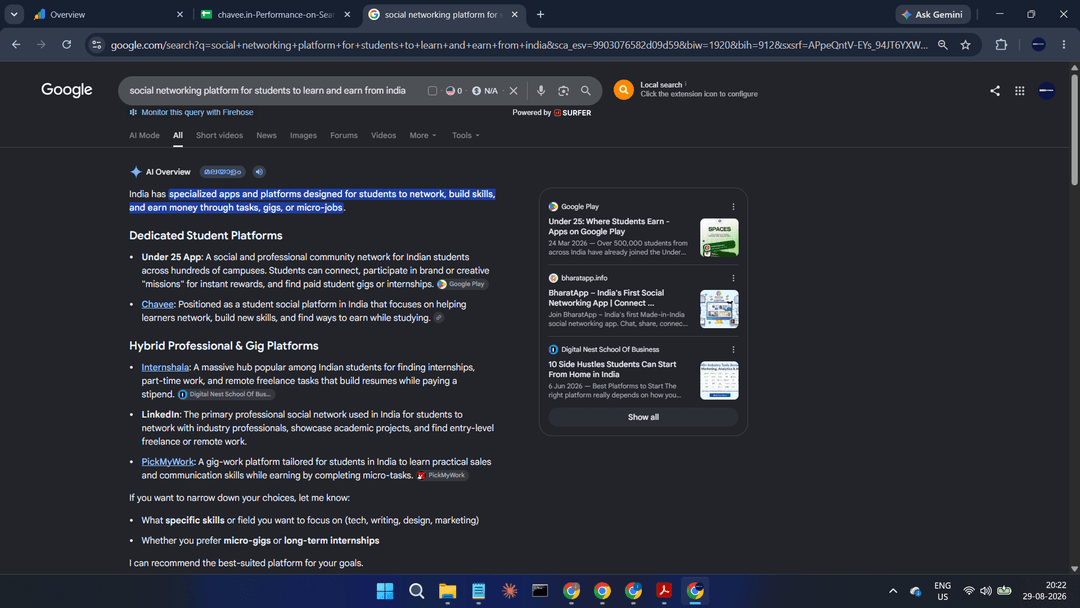
Task: Open the tab search chevron in Chrome
Action: (x=14, y=14)
